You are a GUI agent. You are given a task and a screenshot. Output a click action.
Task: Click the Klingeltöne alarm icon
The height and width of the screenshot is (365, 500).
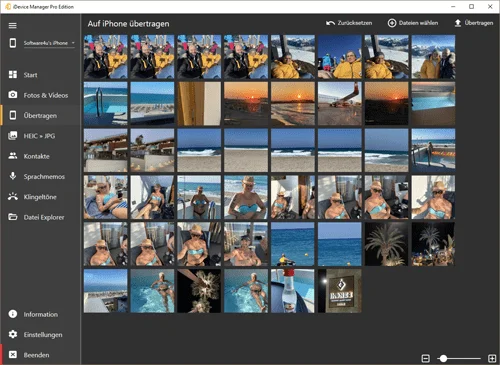pos(13,196)
